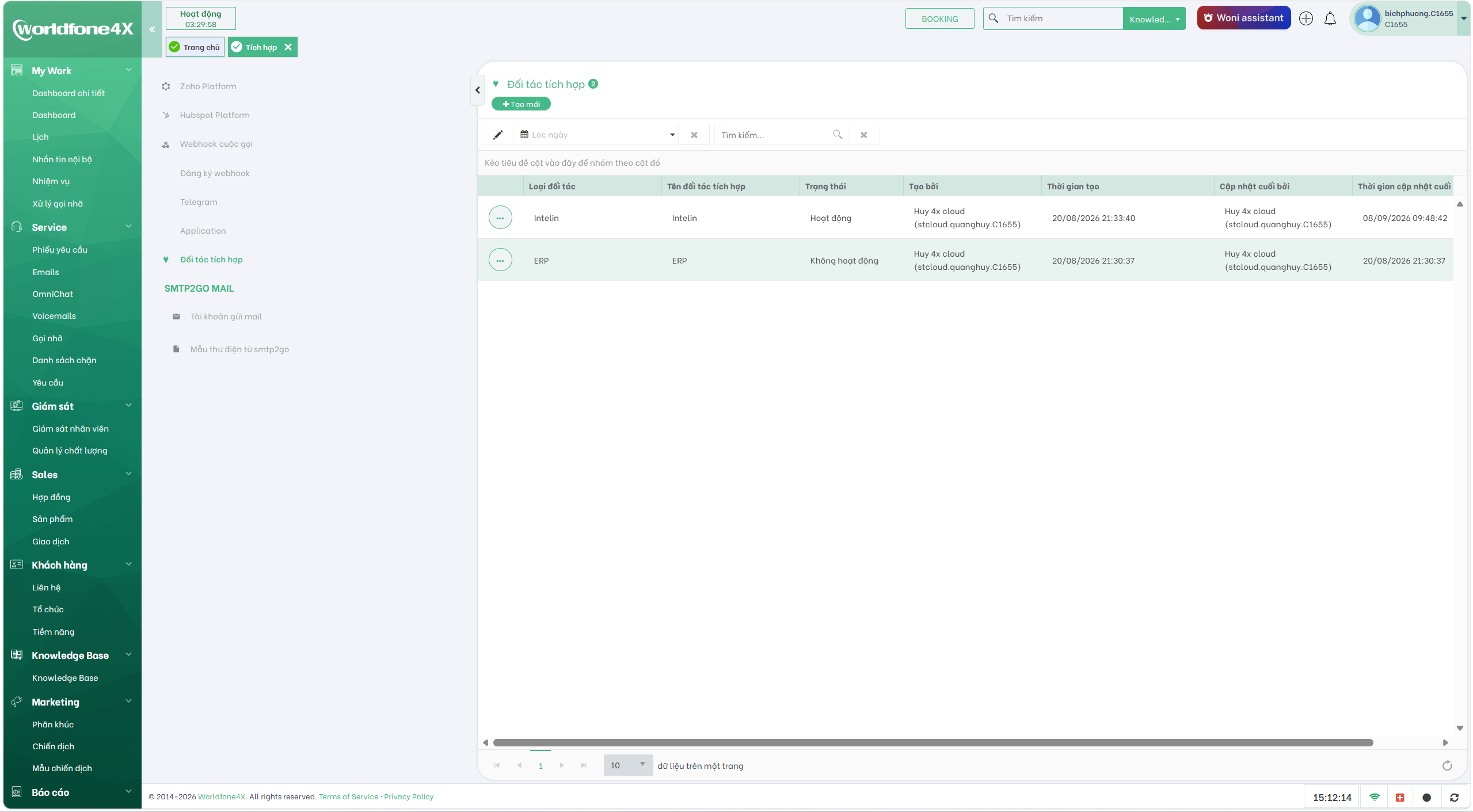This screenshot has height=812, width=1473.
Task: Click the Tạo mới button
Action: coord(521,104)
